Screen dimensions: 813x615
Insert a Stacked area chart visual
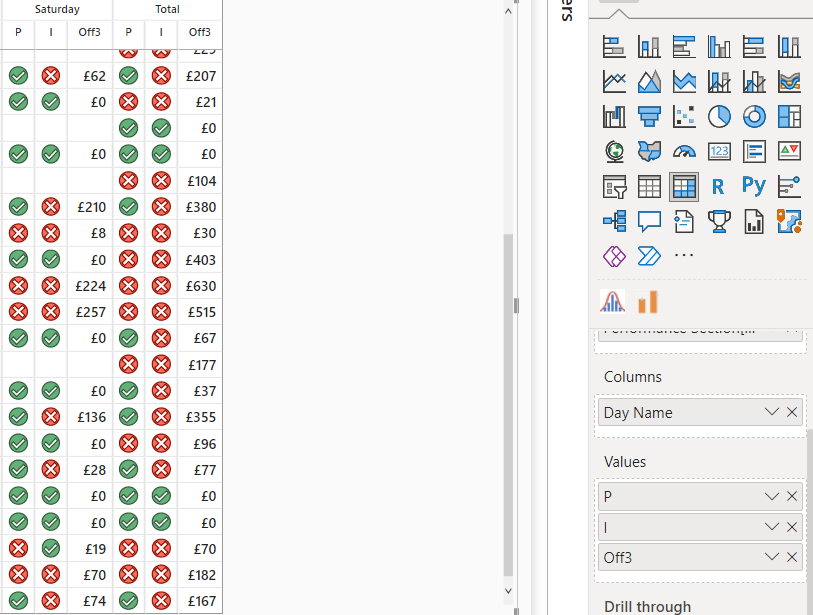pos(684,81)
